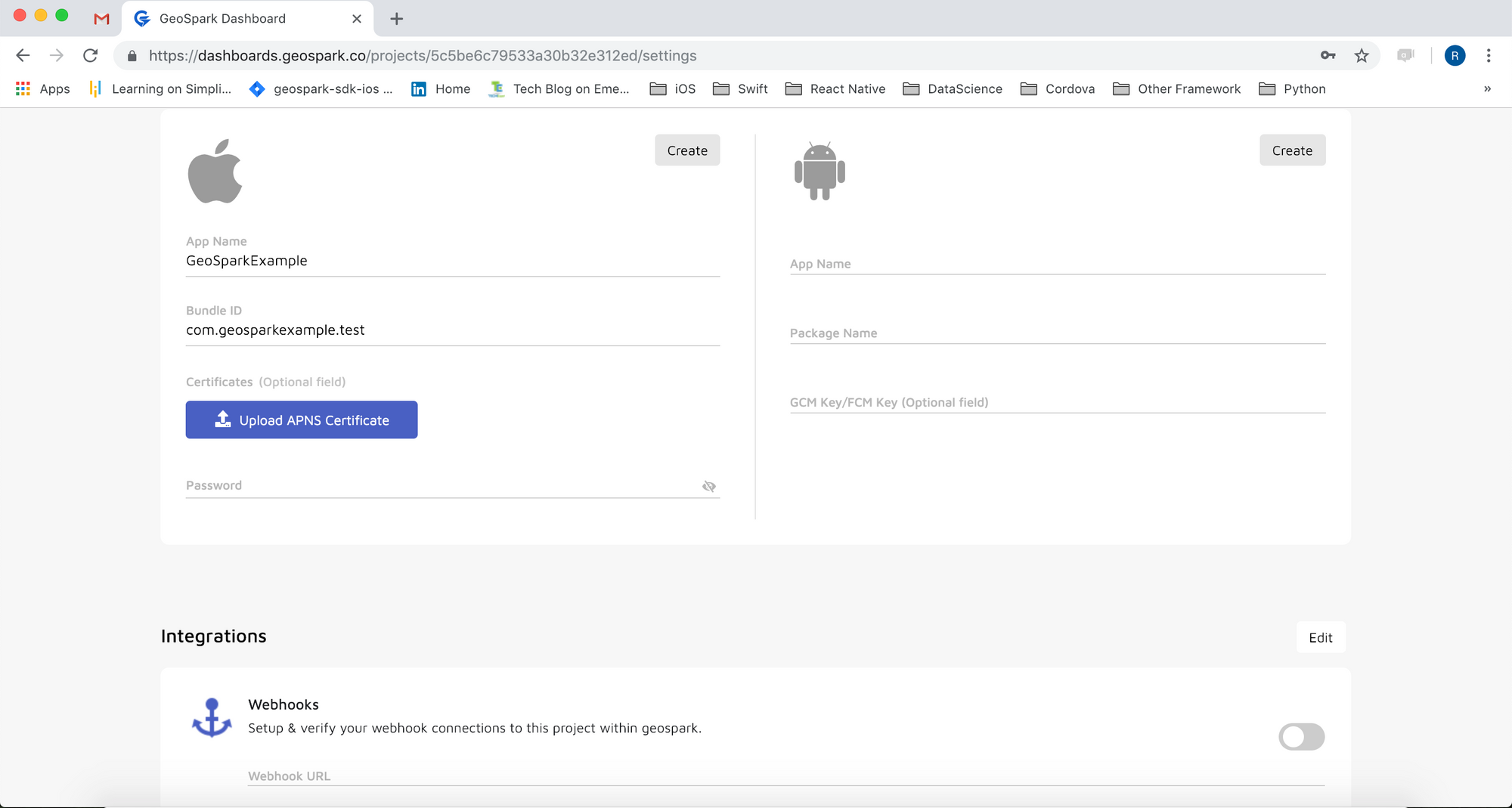Edit the Bundle ID field
This screenshot has width=1512, height=808.
453,330
